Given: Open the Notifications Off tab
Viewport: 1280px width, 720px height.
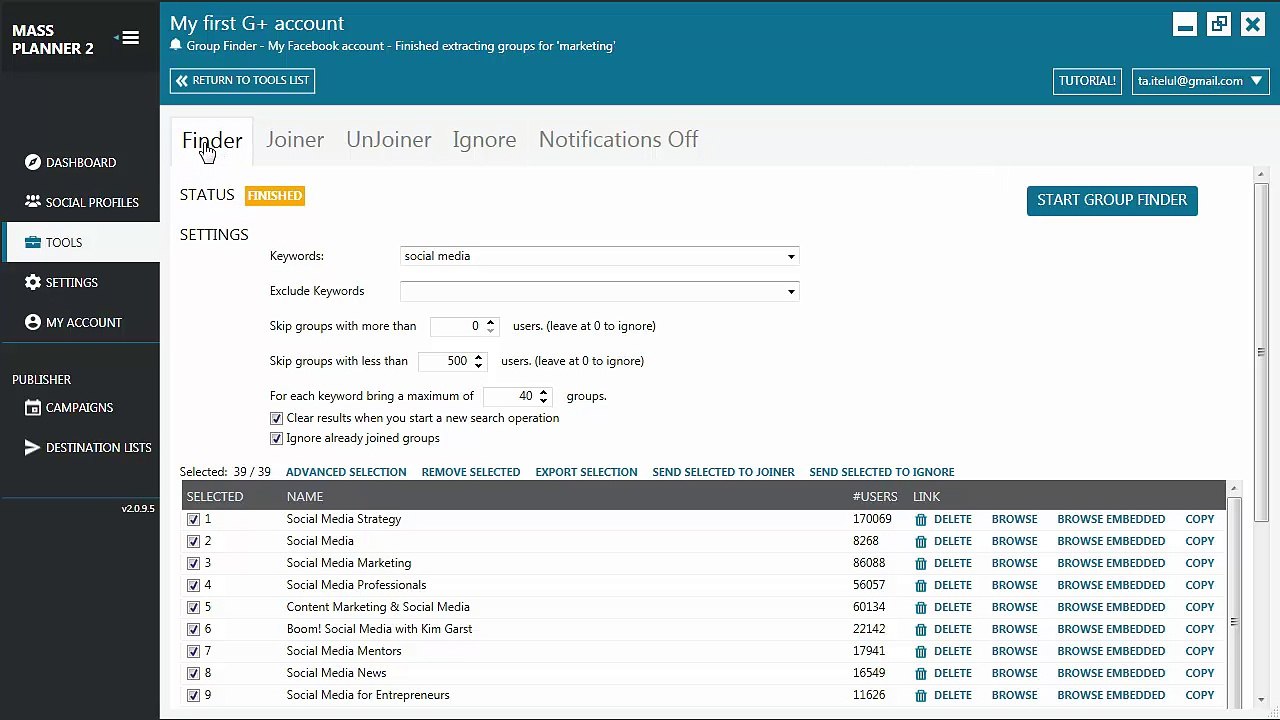Looking at the screenshot, I should (618, 140).
